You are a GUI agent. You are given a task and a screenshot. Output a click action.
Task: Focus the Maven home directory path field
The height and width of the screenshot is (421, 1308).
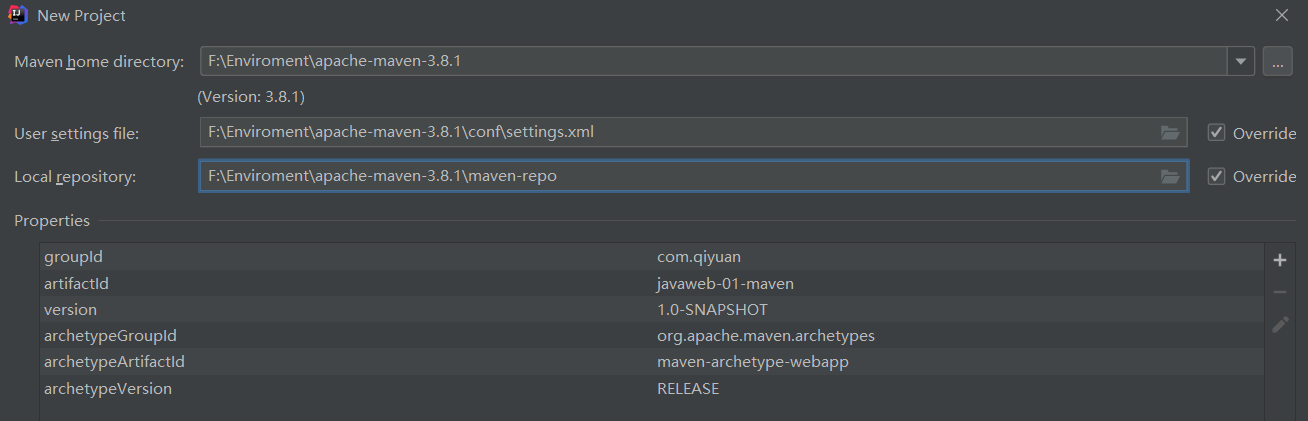713,61
